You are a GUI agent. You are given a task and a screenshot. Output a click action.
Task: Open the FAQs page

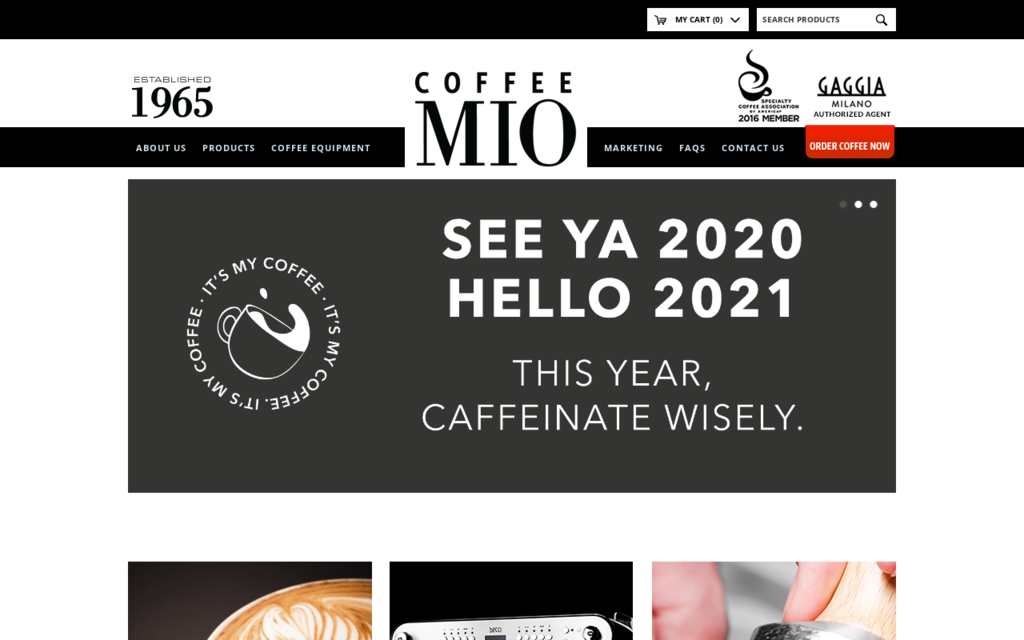pyautogui.click(x=692, y=148)
